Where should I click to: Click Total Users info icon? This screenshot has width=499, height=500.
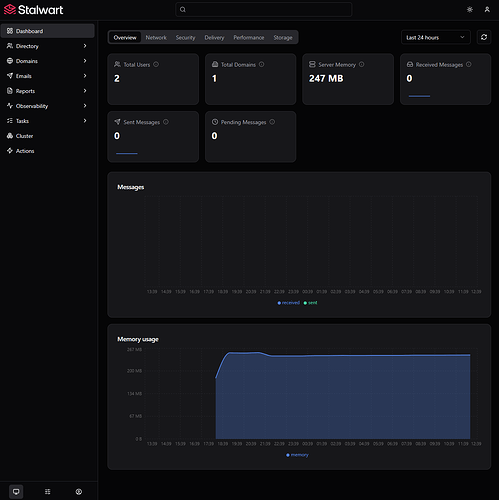156,64
